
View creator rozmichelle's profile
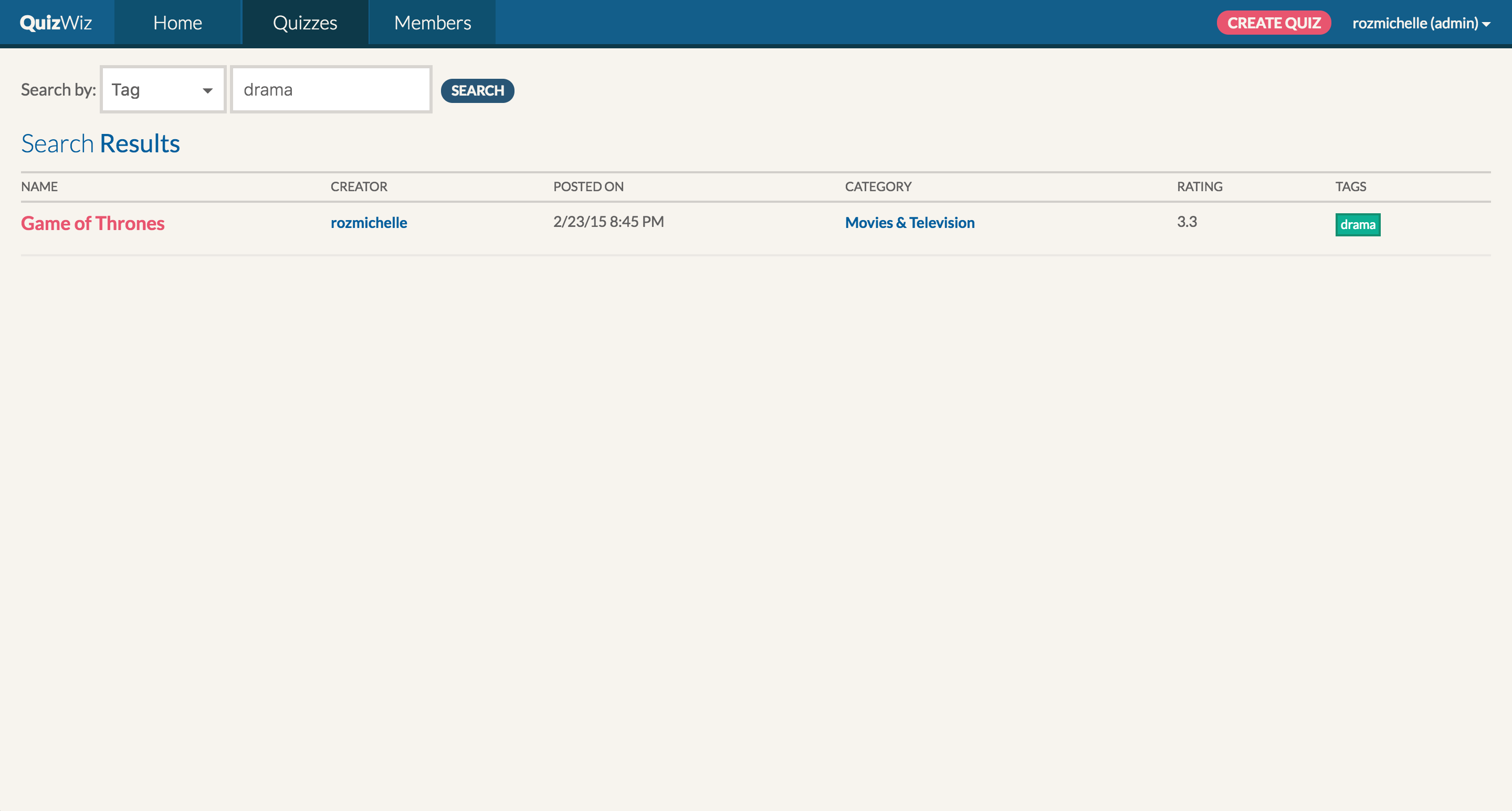tap(369, 223)
